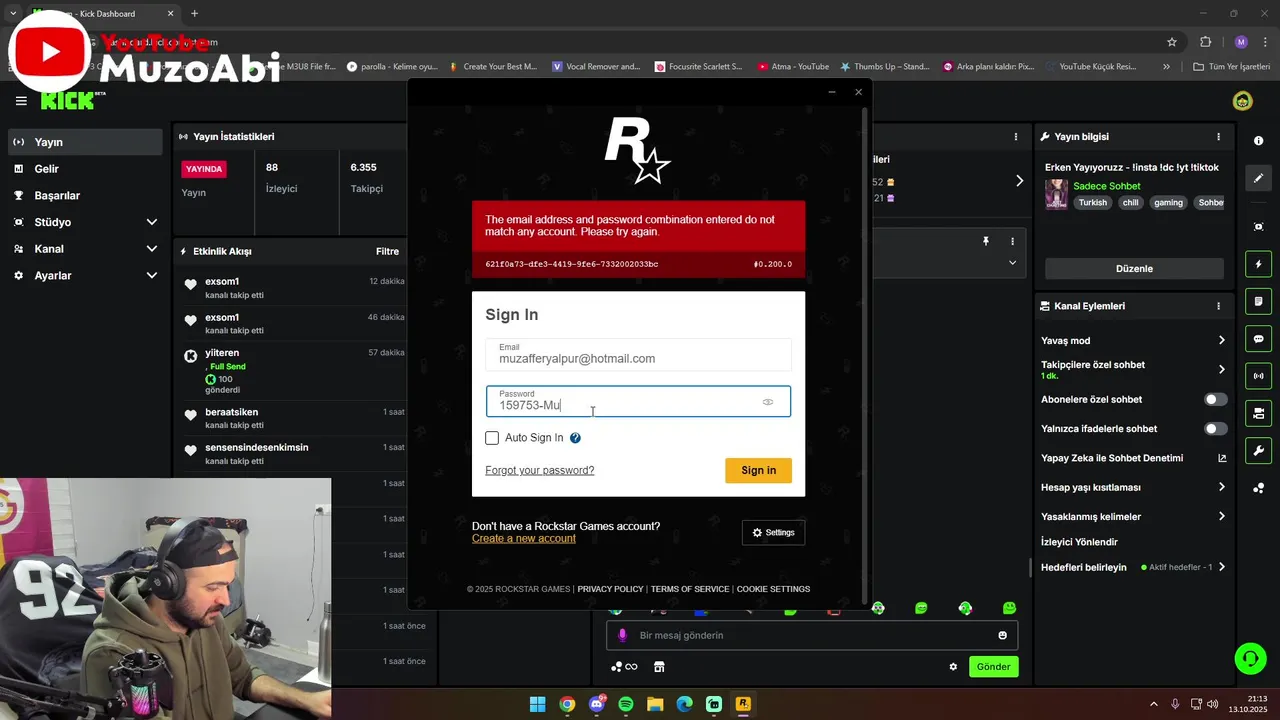Open the Privacy Policy link
The height and width of the screenshot is (720, 1280).
610,589
